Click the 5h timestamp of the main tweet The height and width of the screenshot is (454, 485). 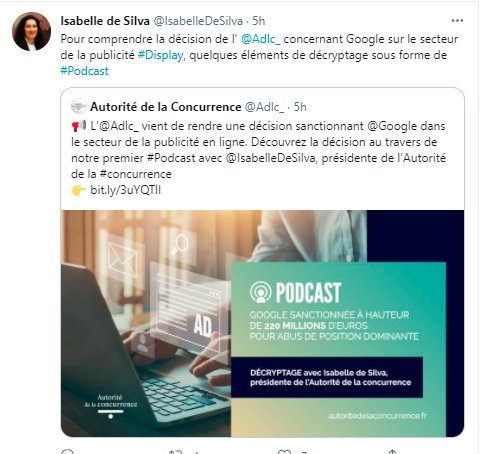tap(258, 21)
